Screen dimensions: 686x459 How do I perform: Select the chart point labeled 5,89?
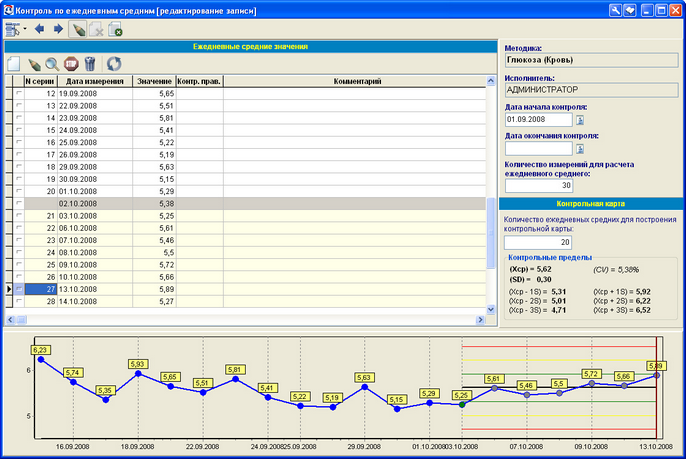tap(656, 375)
